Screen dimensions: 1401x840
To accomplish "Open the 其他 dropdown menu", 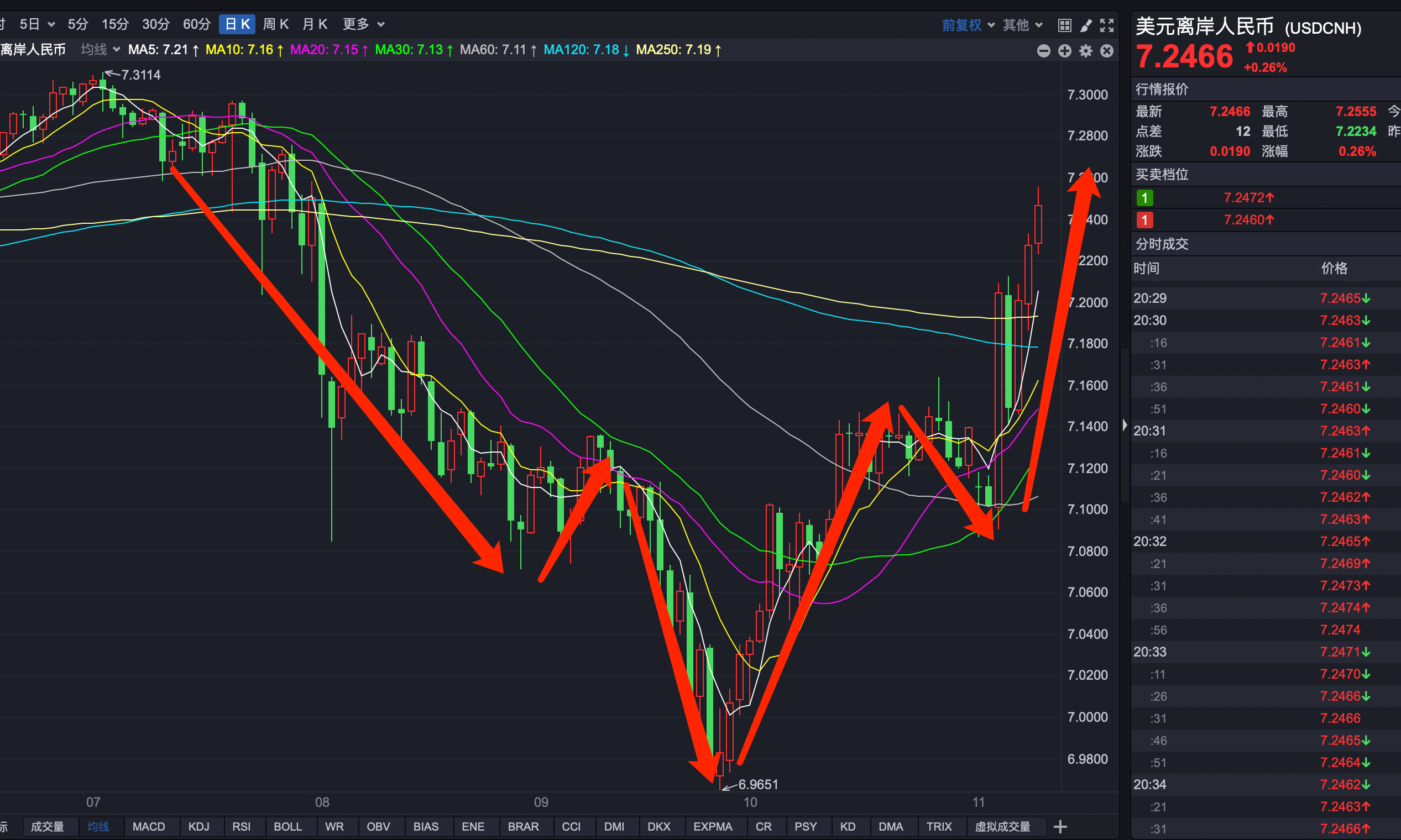I will coord(1022,25).
